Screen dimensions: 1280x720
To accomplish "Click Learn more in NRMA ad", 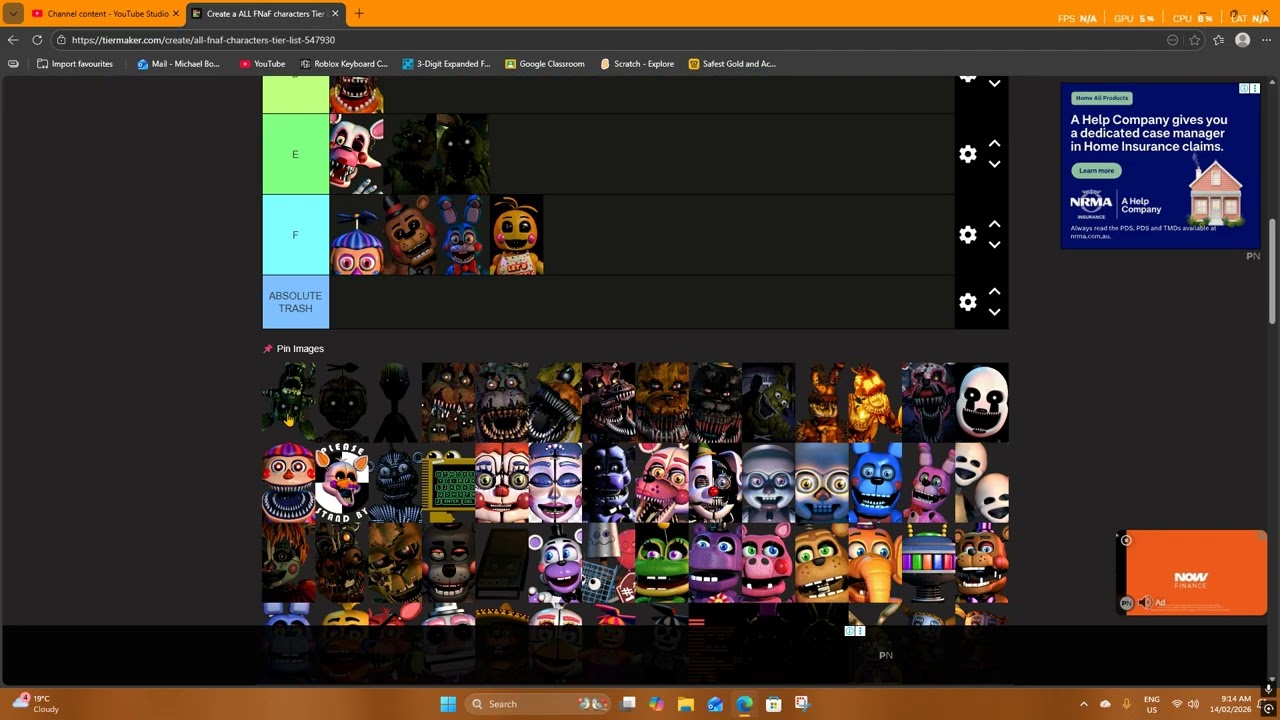I will [x=1096, y=171].
